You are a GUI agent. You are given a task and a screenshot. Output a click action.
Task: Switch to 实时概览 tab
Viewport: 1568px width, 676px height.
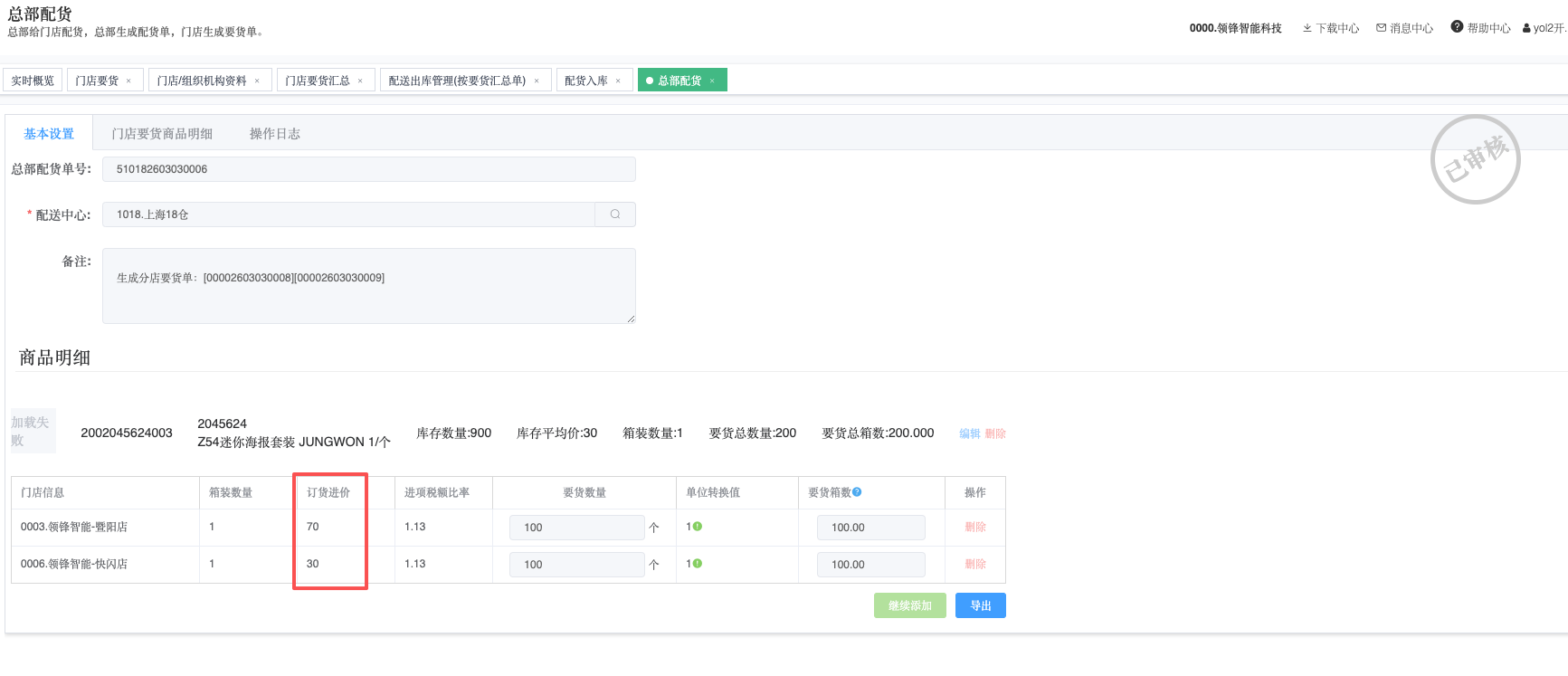(x=33, y=81)
